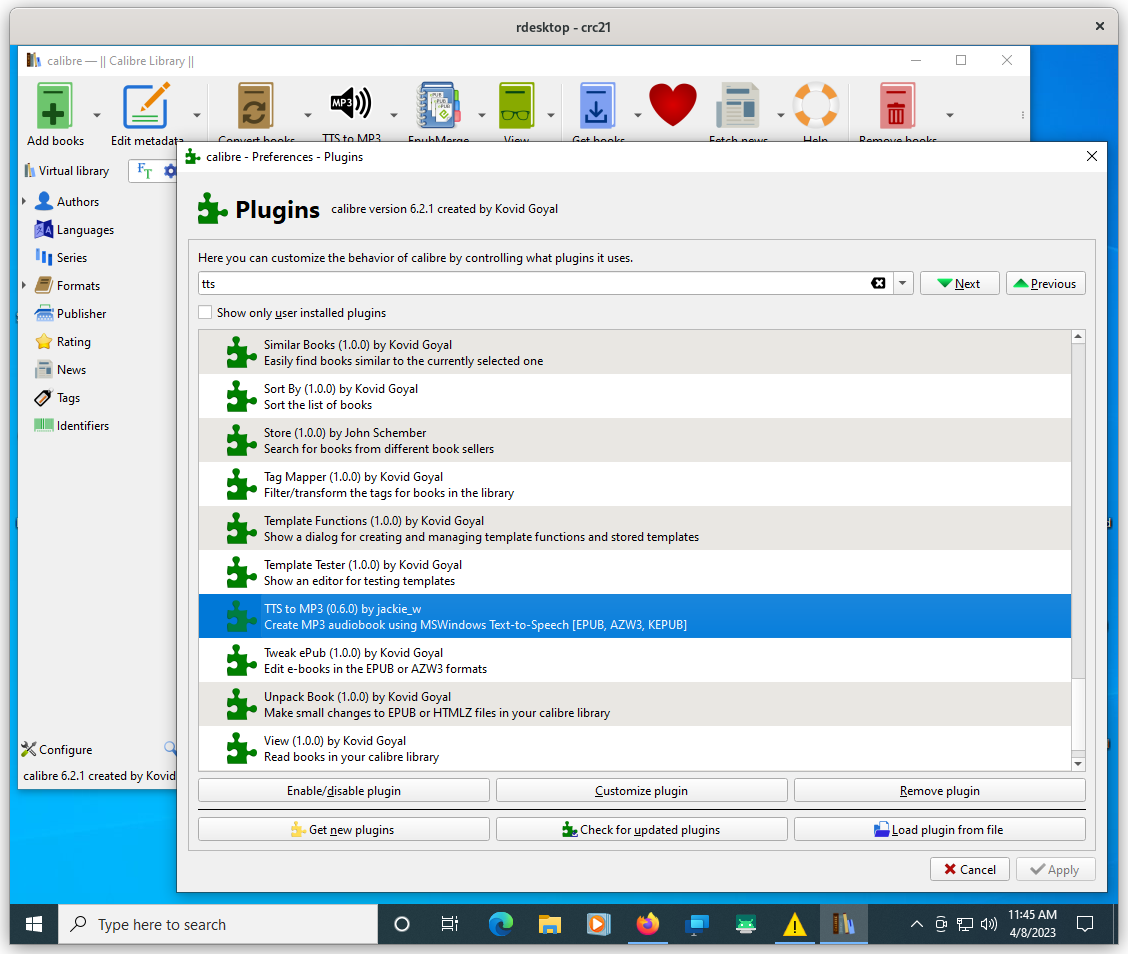Expand the Formats tree node
This screenshot has width=1128, height=954.
(24, 286)
